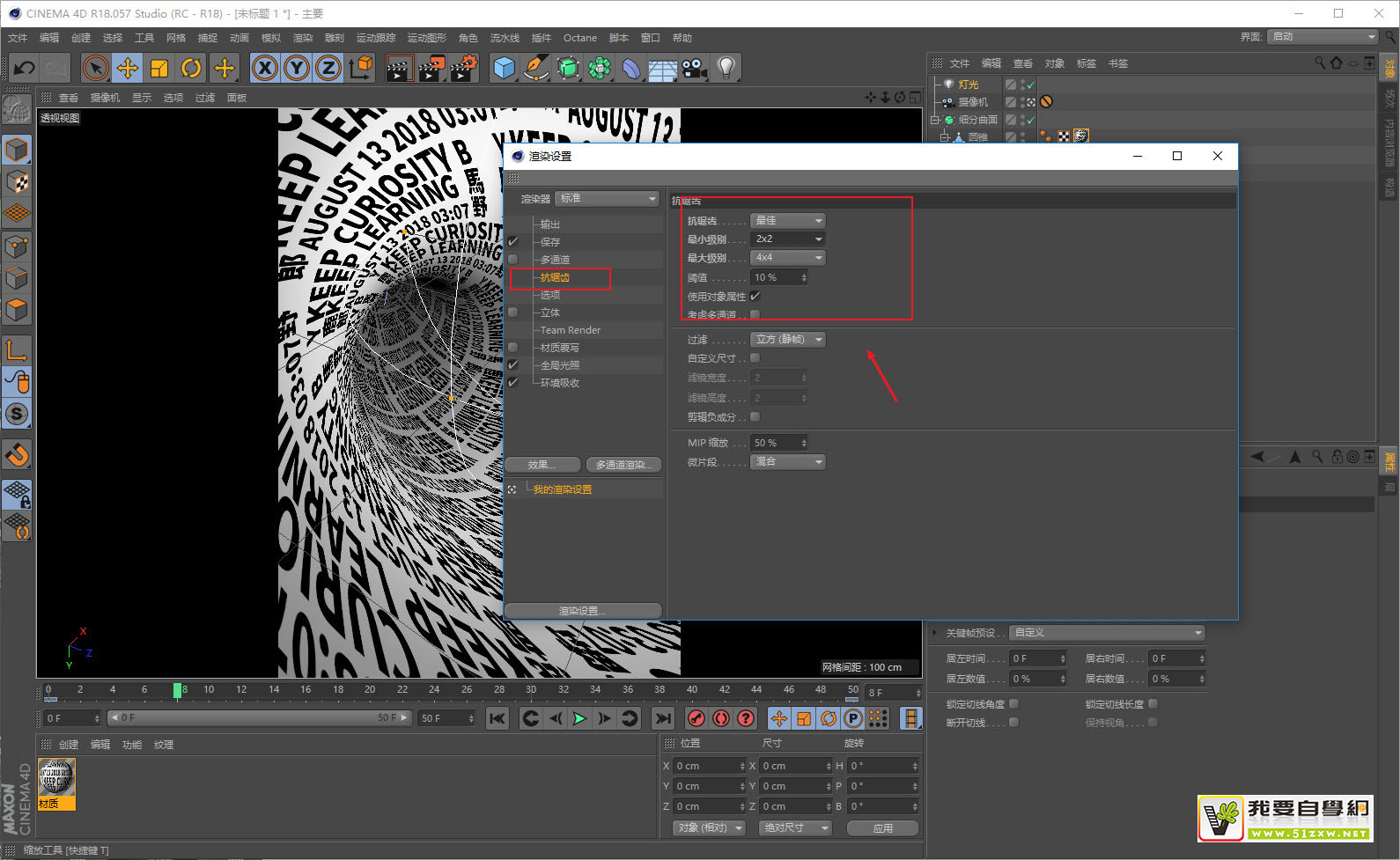1400x860 pixels.
Task: Click the Undo arrow icon
Action: click(24, 68)
